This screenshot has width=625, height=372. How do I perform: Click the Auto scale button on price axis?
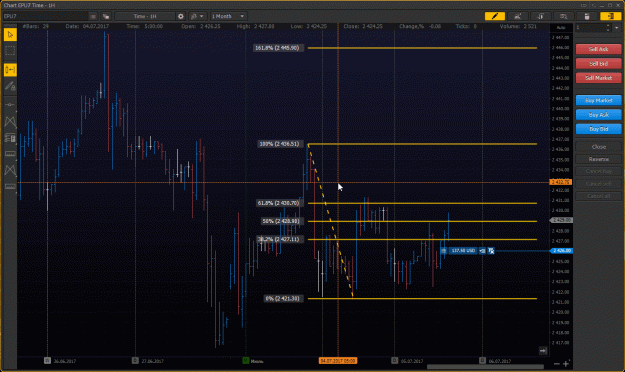click(561, 28)
